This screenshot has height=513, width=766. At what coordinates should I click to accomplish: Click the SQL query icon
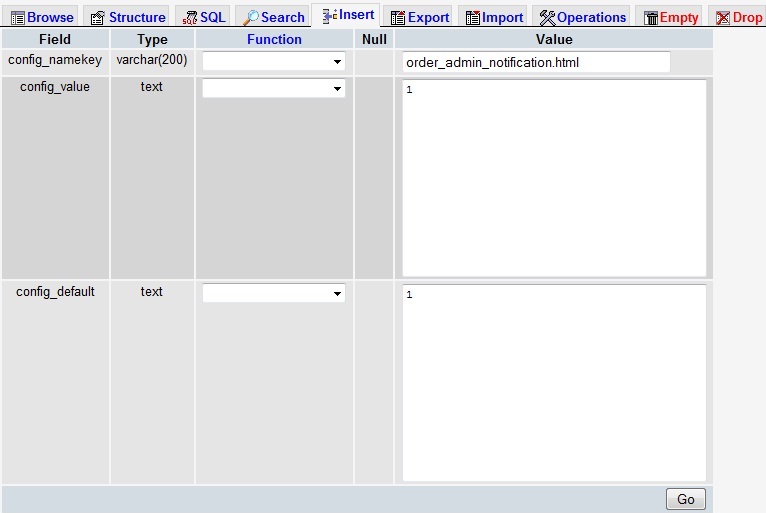click(190, 18)
